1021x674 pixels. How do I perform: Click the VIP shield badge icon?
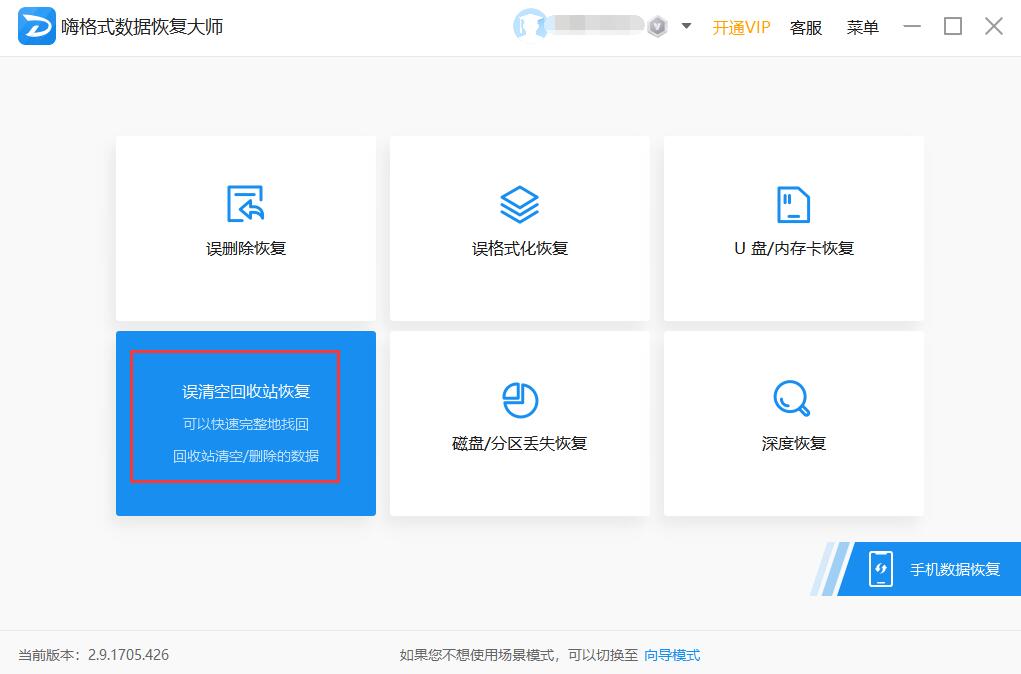[x=658, y=27]
